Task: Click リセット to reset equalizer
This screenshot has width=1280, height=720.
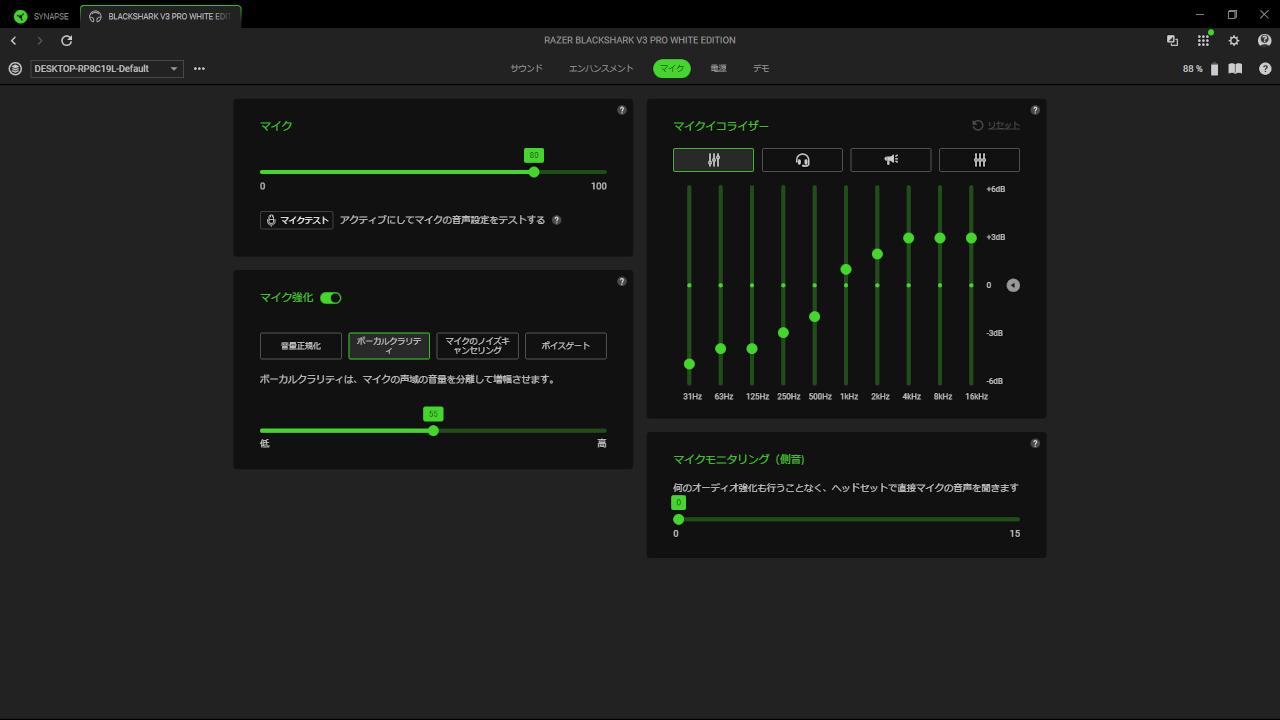Action: [997, 125]
